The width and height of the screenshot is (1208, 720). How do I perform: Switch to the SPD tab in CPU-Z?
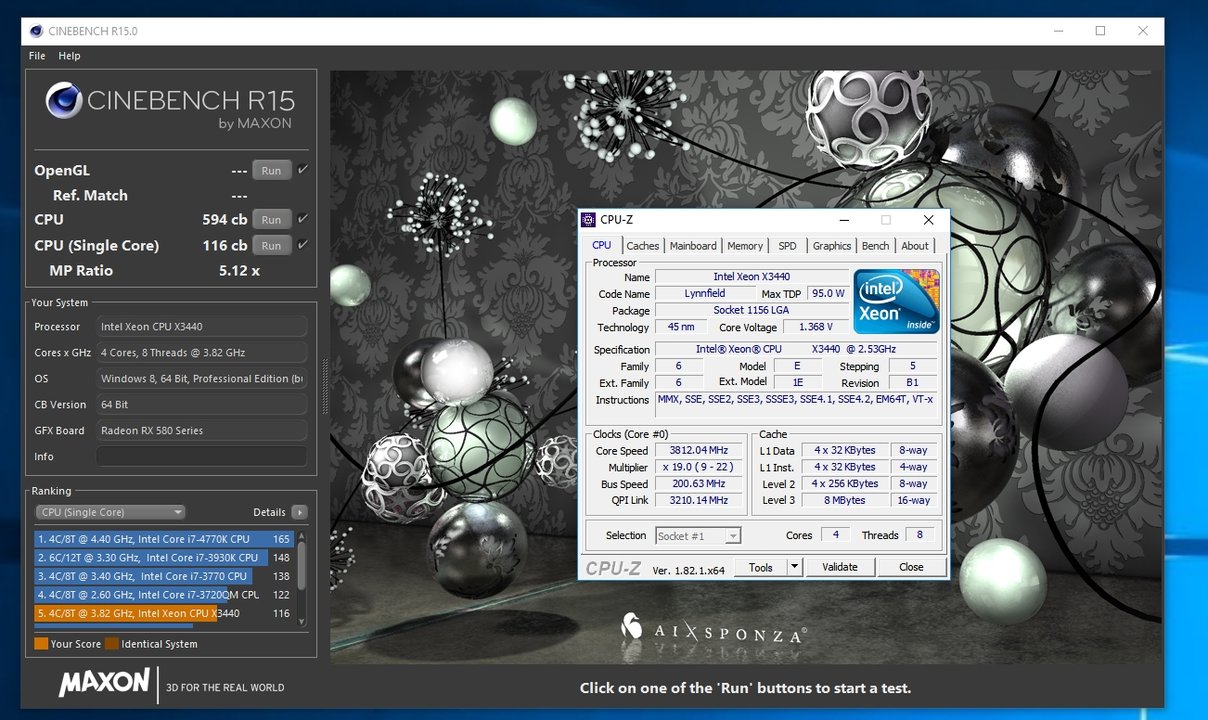[788, 246]
